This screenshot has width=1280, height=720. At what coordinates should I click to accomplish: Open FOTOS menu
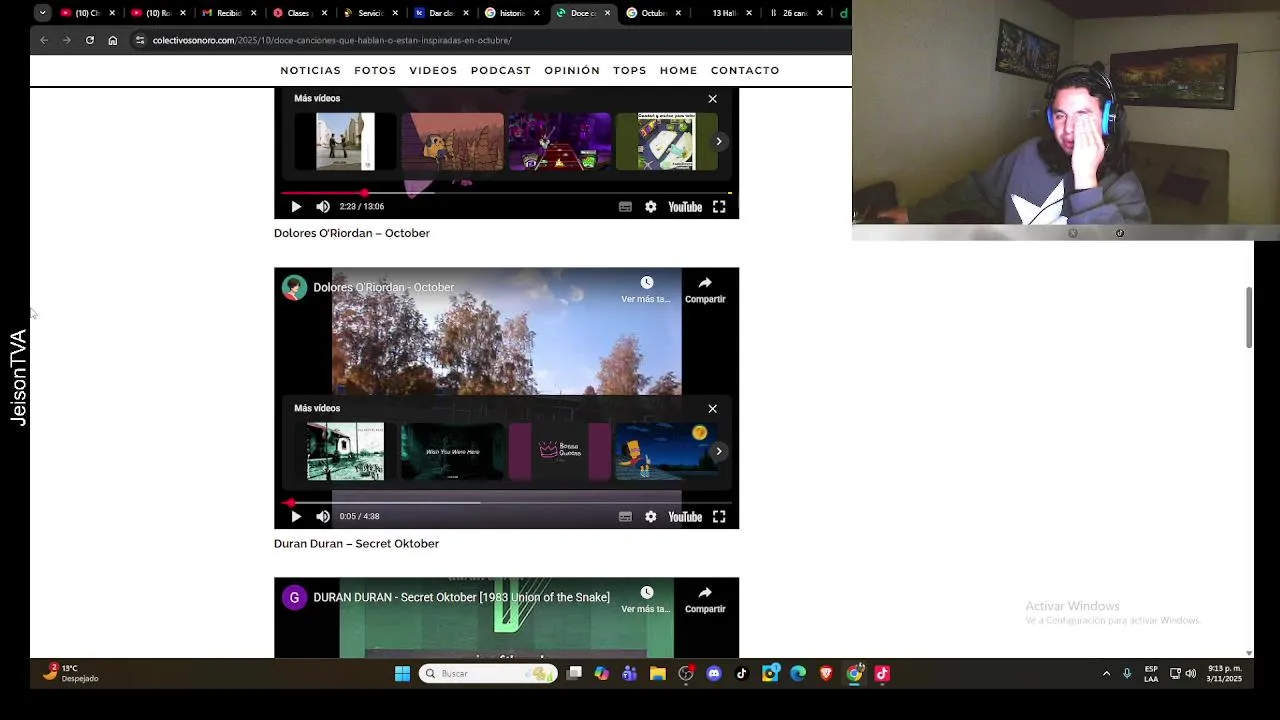375,71
